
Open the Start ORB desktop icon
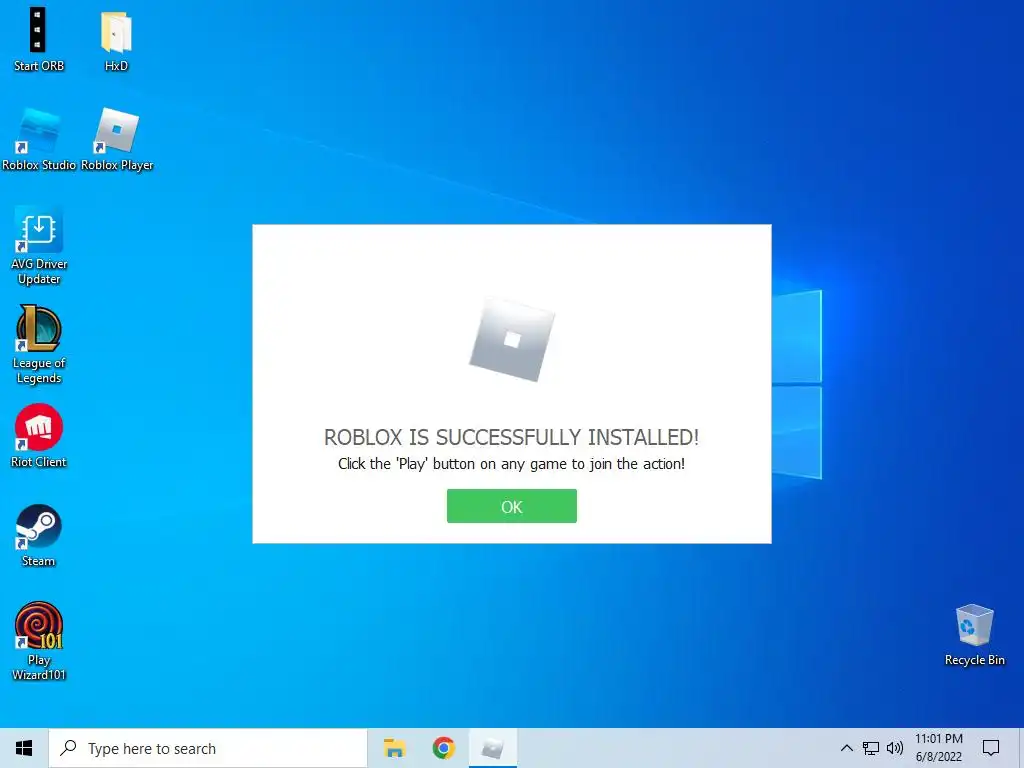click(x=39, y=40)
